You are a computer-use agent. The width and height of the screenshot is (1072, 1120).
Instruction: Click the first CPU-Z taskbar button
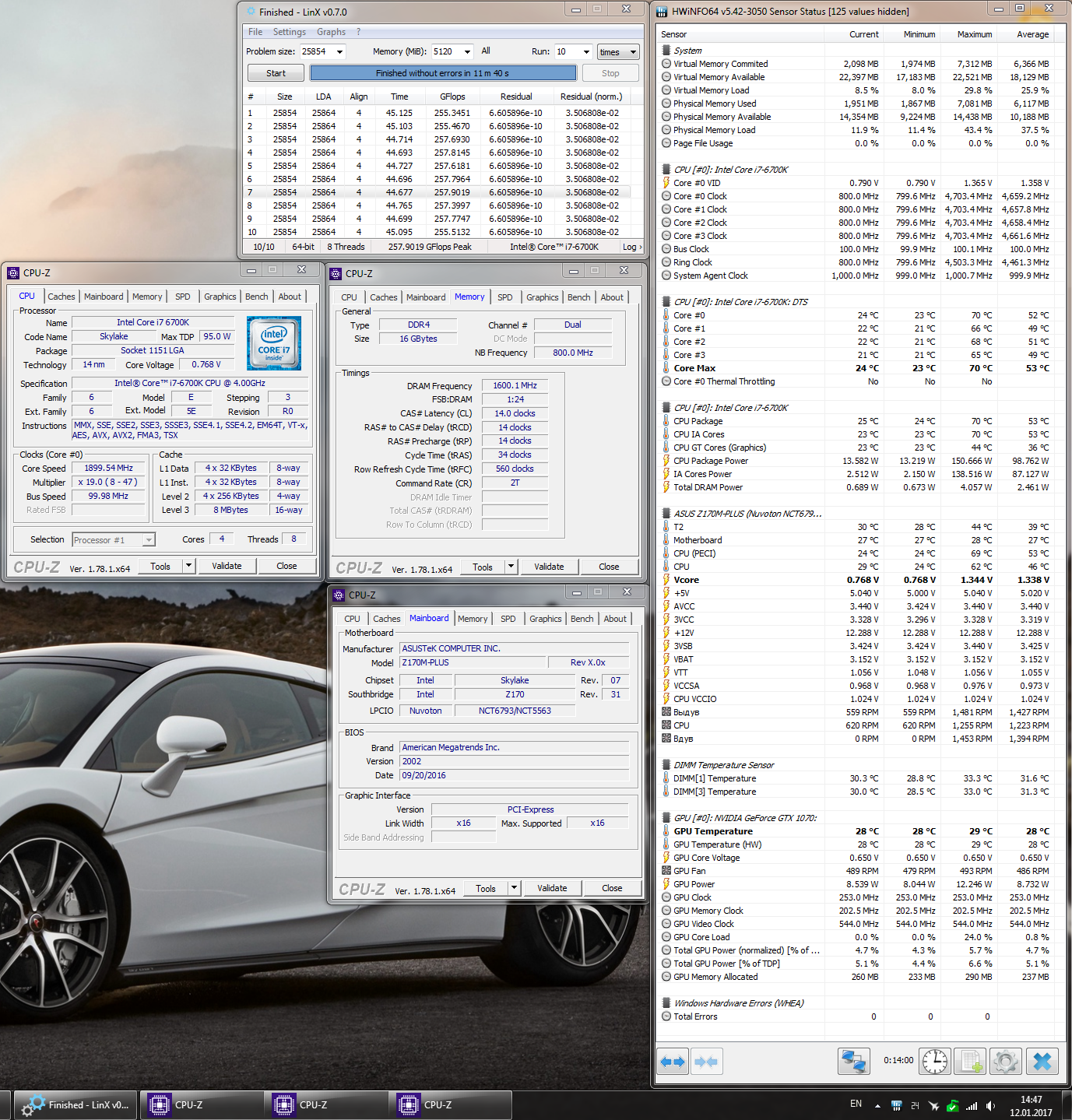coord(201,1105)
